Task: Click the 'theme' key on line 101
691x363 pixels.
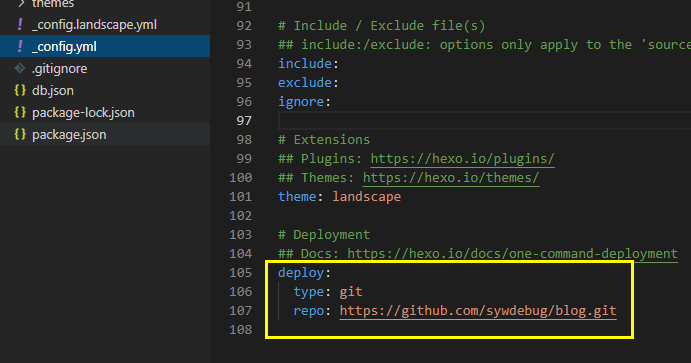Action: pyautogui.click(x=297, y=196)
